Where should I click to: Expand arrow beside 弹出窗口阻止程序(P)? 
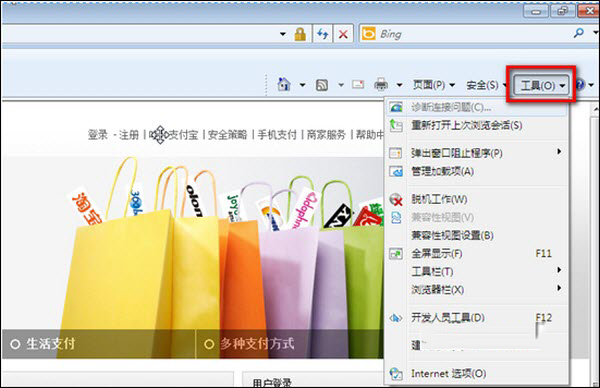(x=559, y=152)
